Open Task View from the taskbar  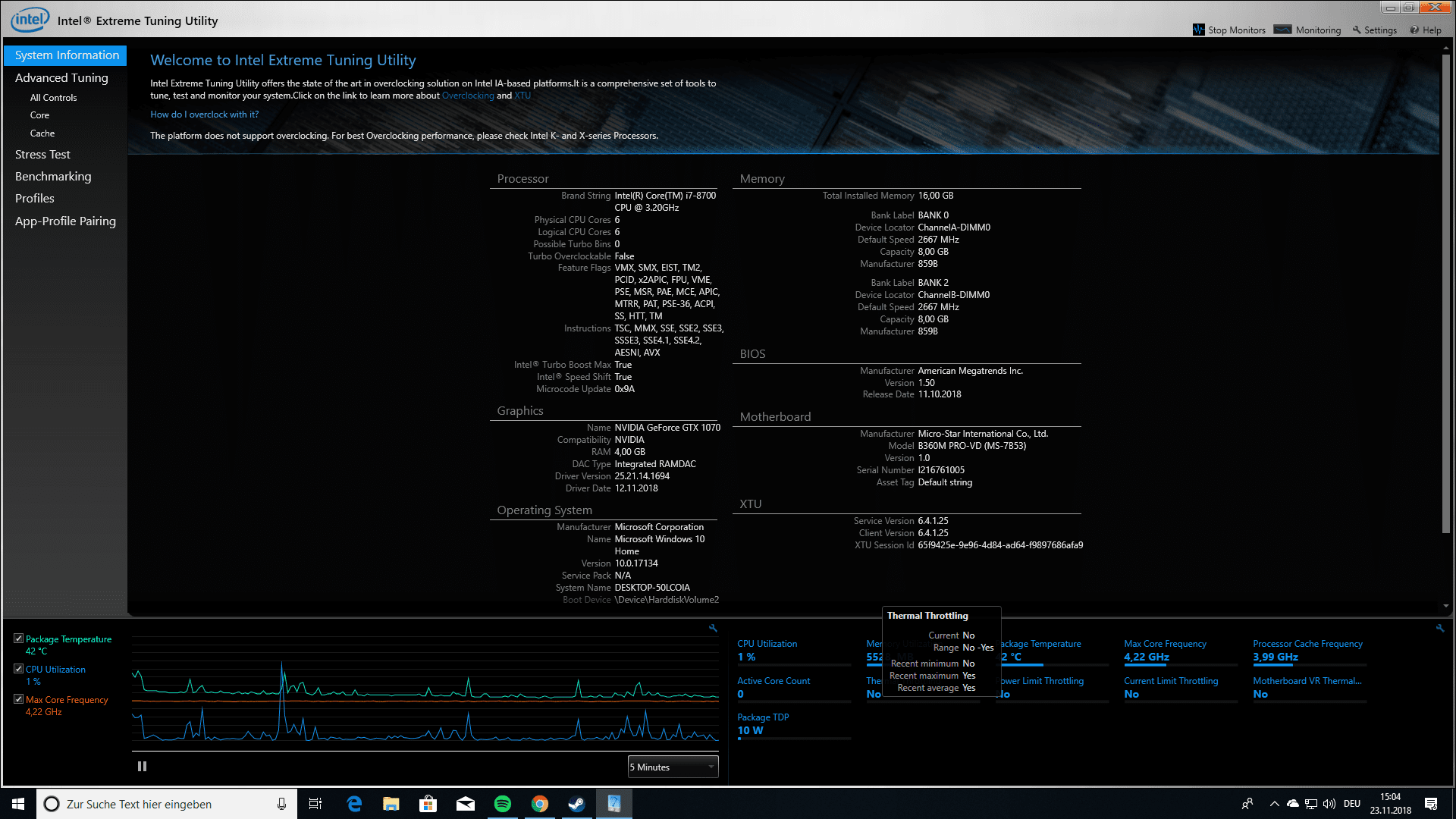pyautogui.click(x=315, y=804)
